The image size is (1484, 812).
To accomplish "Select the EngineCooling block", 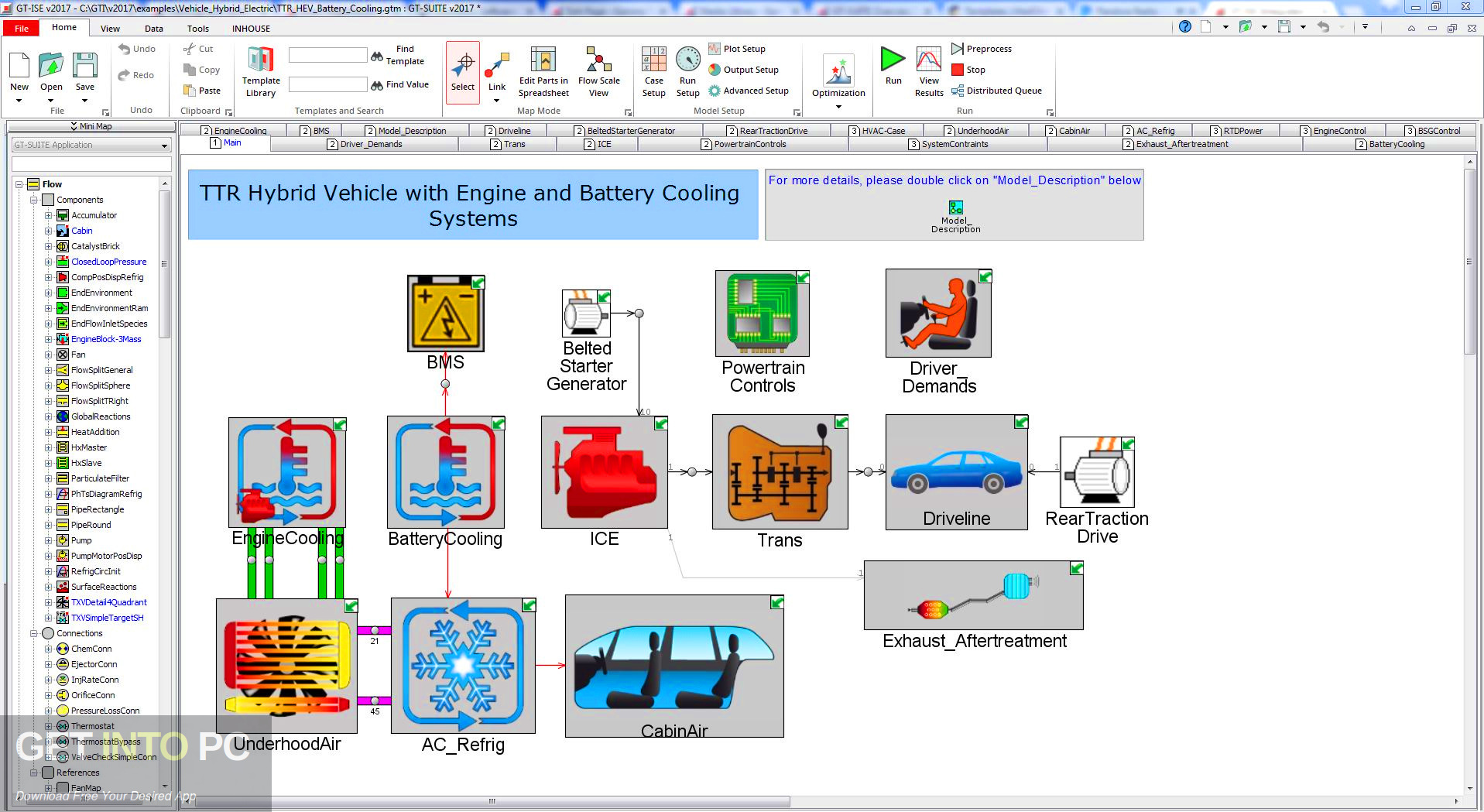I will point(287,472).
